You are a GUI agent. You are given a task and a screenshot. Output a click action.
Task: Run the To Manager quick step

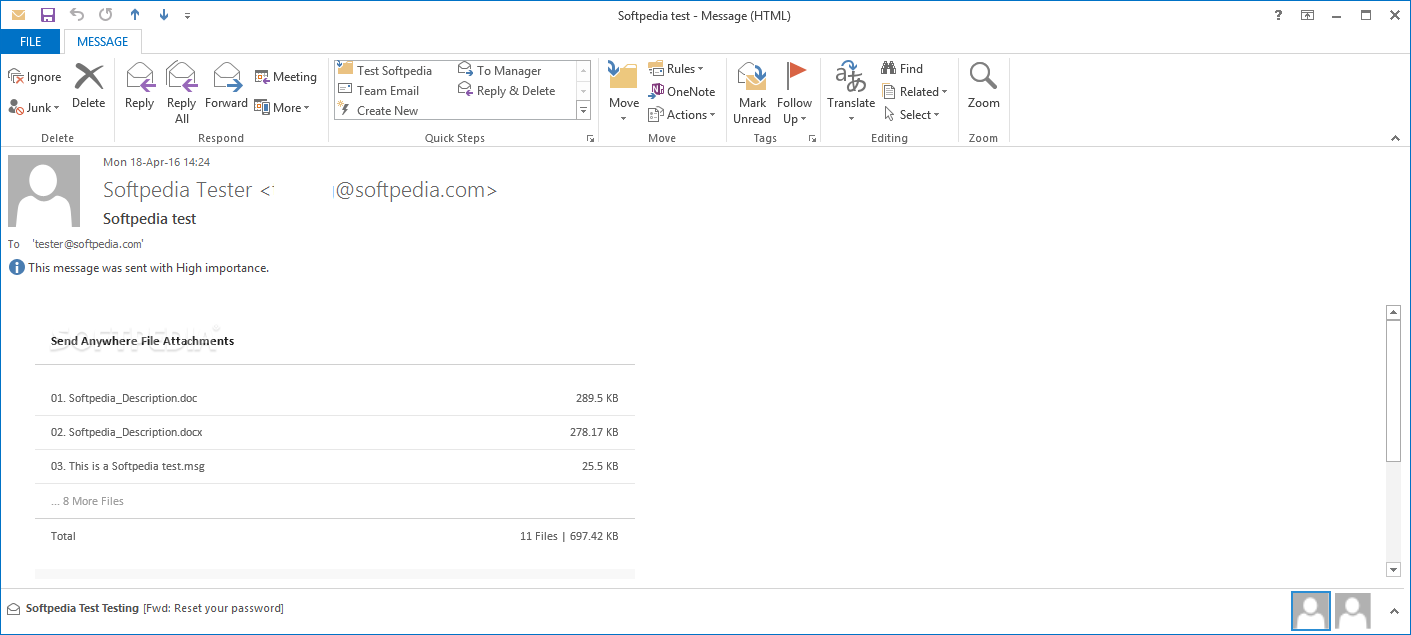(x=500, y=70)
